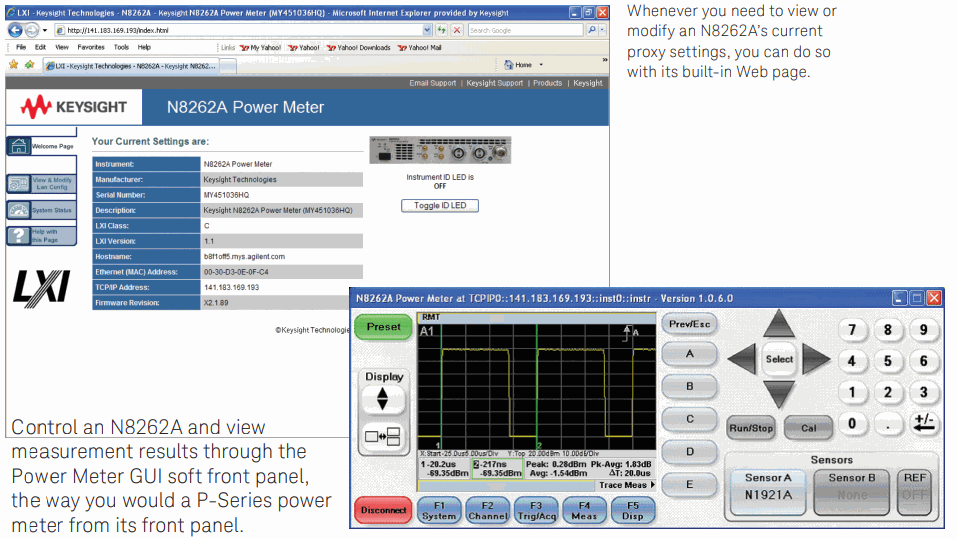
Task: Click the display window layout toggle icon
Action: tap(384, 437)
